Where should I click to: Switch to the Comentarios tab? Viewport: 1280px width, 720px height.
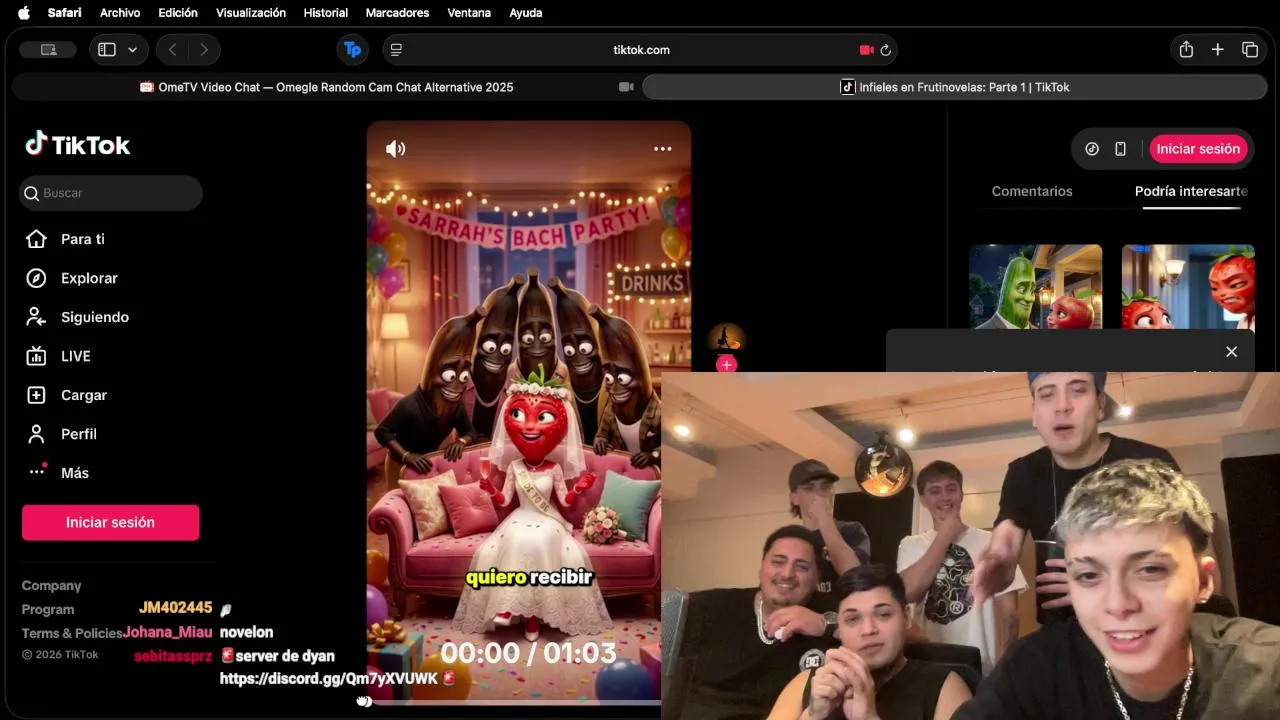coord(1032,191)
